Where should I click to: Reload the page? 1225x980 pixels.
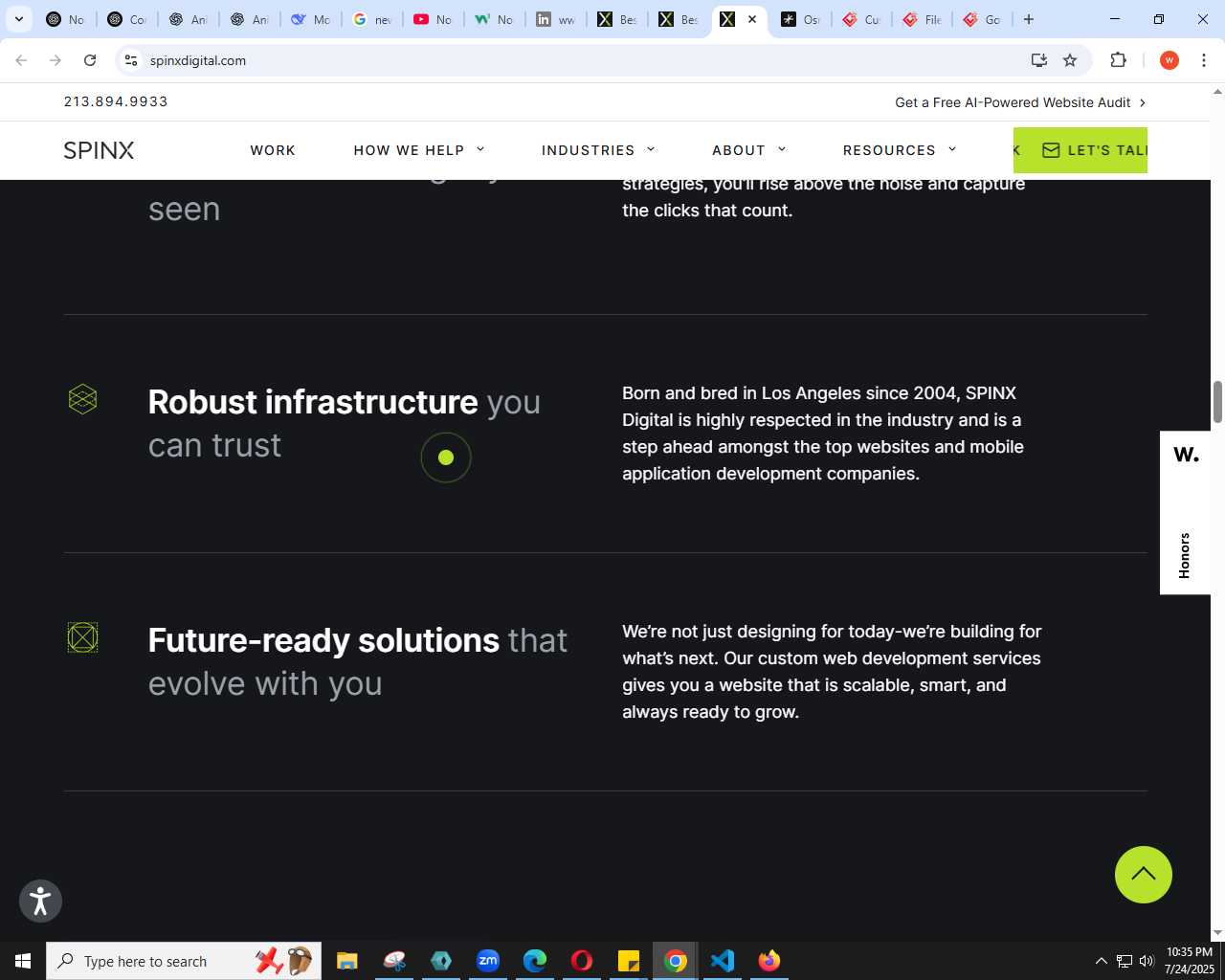(x=90, y=60)
